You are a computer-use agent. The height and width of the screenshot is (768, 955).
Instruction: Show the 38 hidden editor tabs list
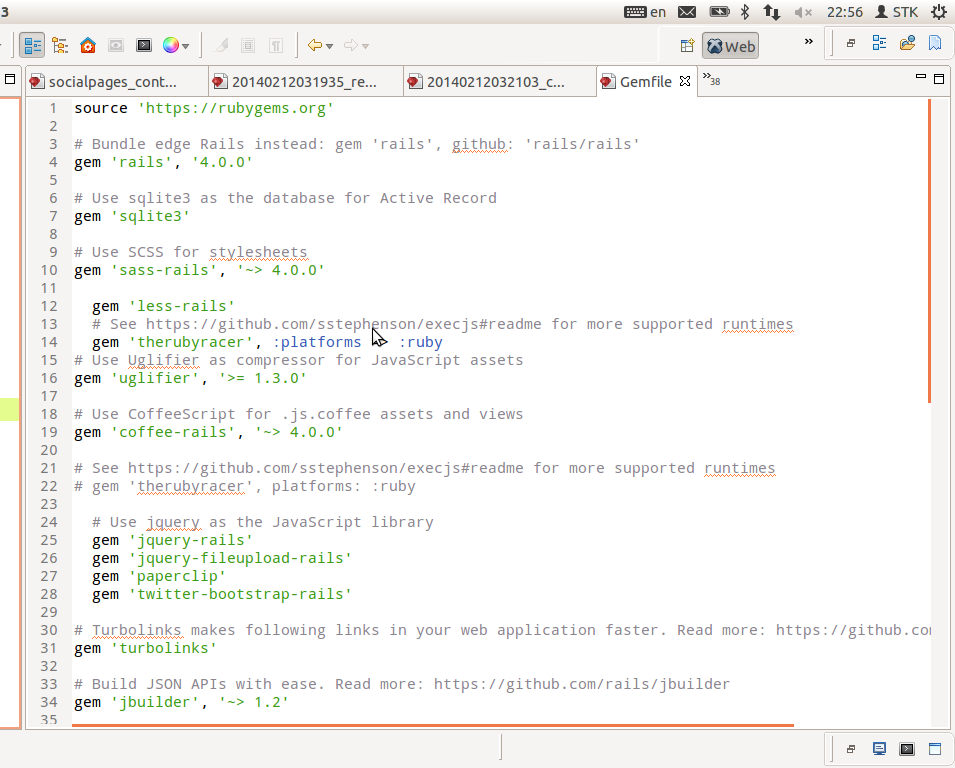click(x=711, y=79)
